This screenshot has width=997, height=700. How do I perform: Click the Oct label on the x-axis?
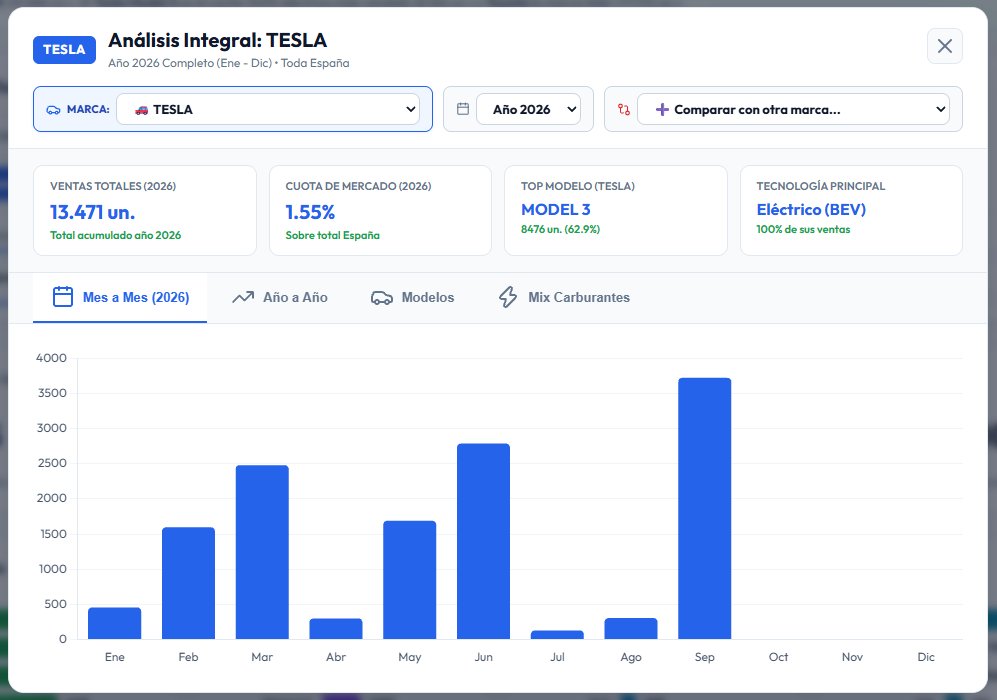point(778,657)
